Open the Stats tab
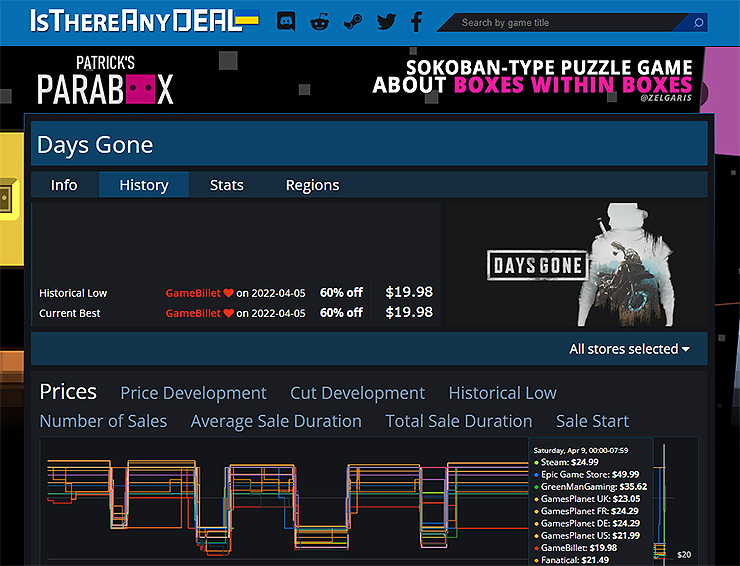This screenshot has height=566, width=740. tap(227, 185)
